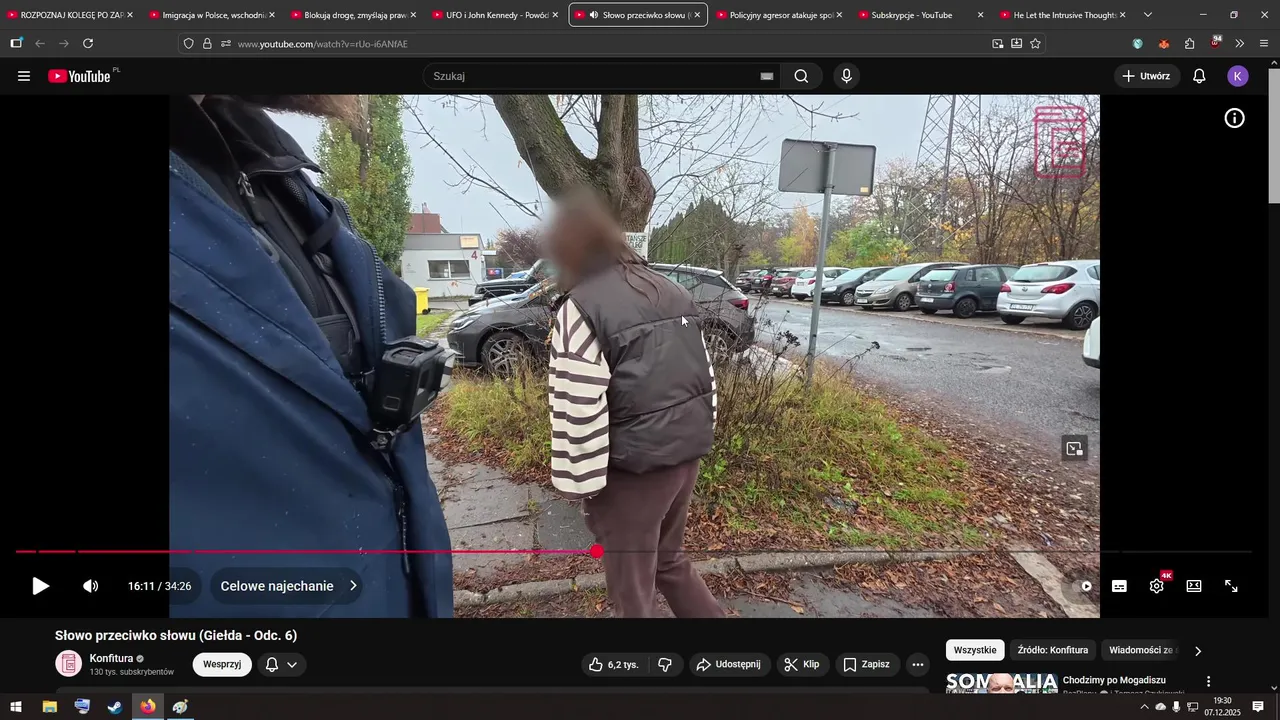Switch to ROZPOZNAJ KOLEGĘ browser tab

(x=70, y=15)
